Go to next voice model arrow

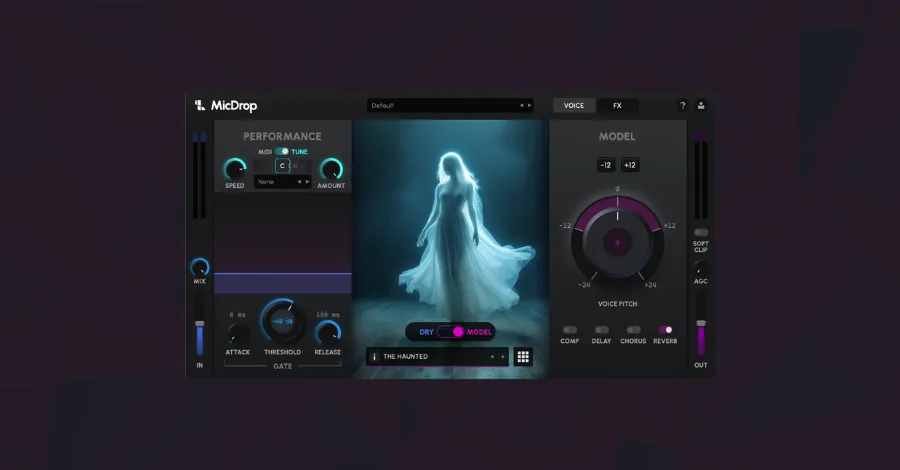click(503, 356)
